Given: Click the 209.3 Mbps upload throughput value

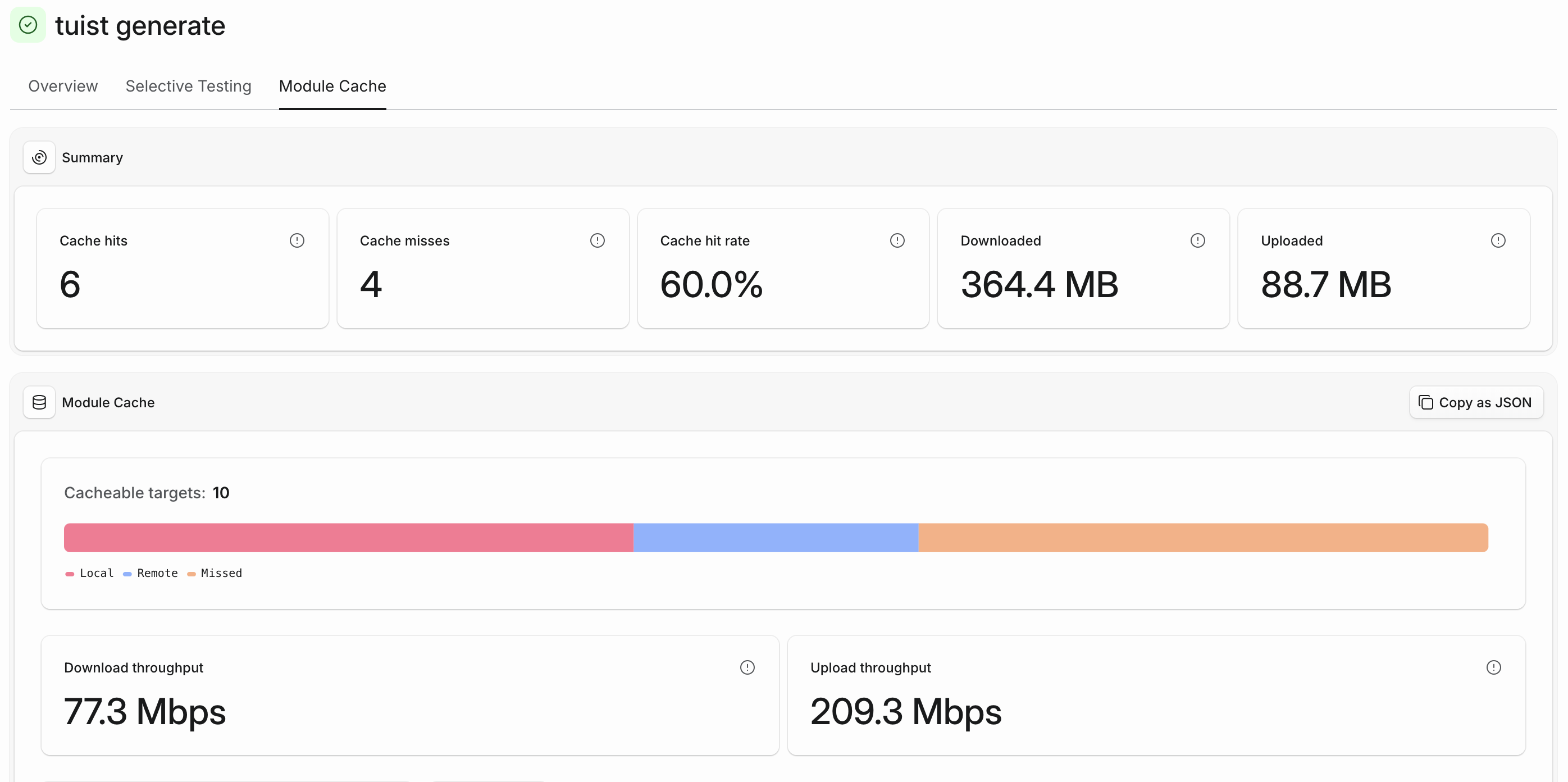Looking at the screenshot, I should pyautogui.click(x=906, y=711).
